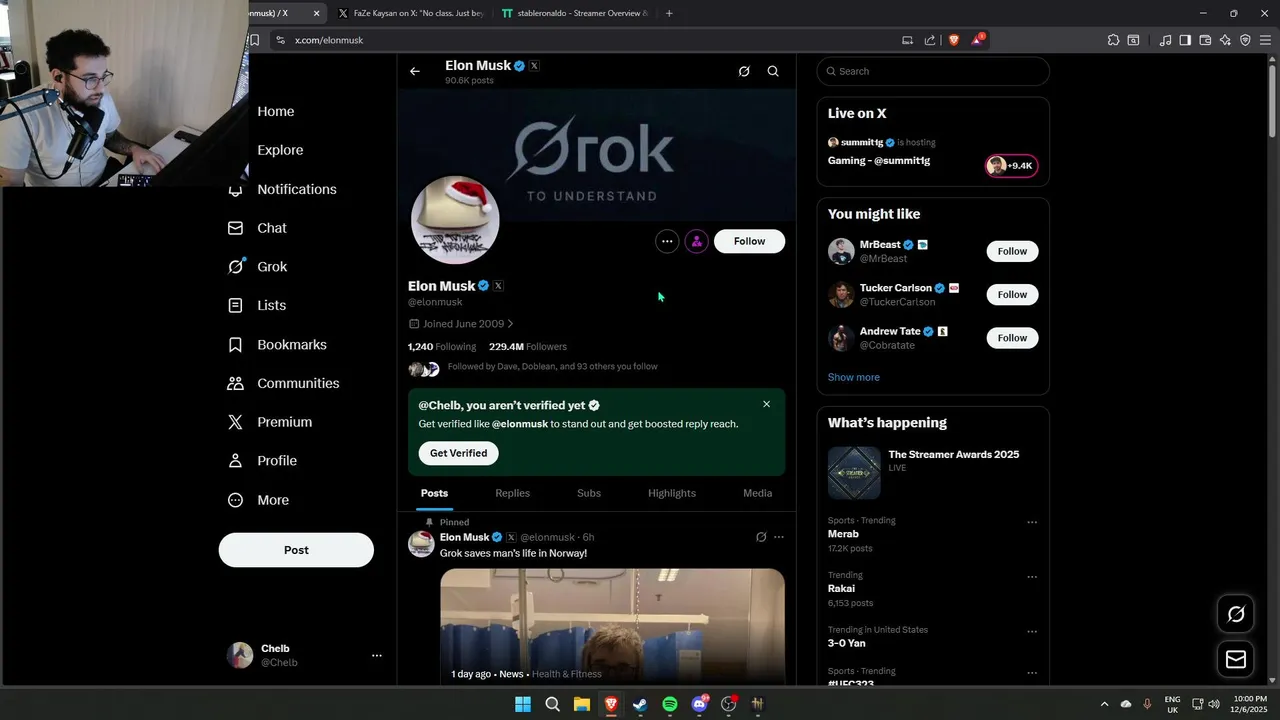Click the Grok profile summary icon in header
1280x720 pixels.
coord(744,71)
